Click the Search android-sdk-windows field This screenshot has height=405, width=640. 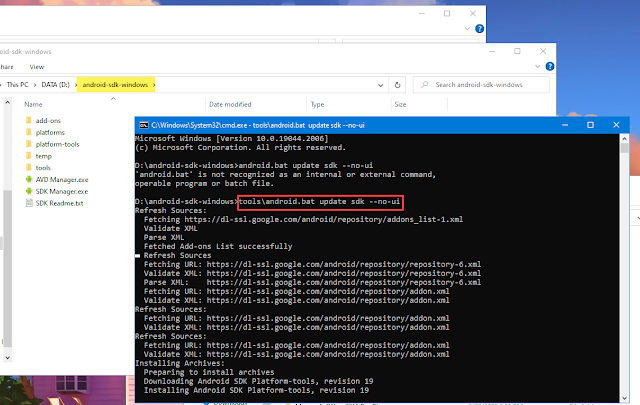click(482, 85)
